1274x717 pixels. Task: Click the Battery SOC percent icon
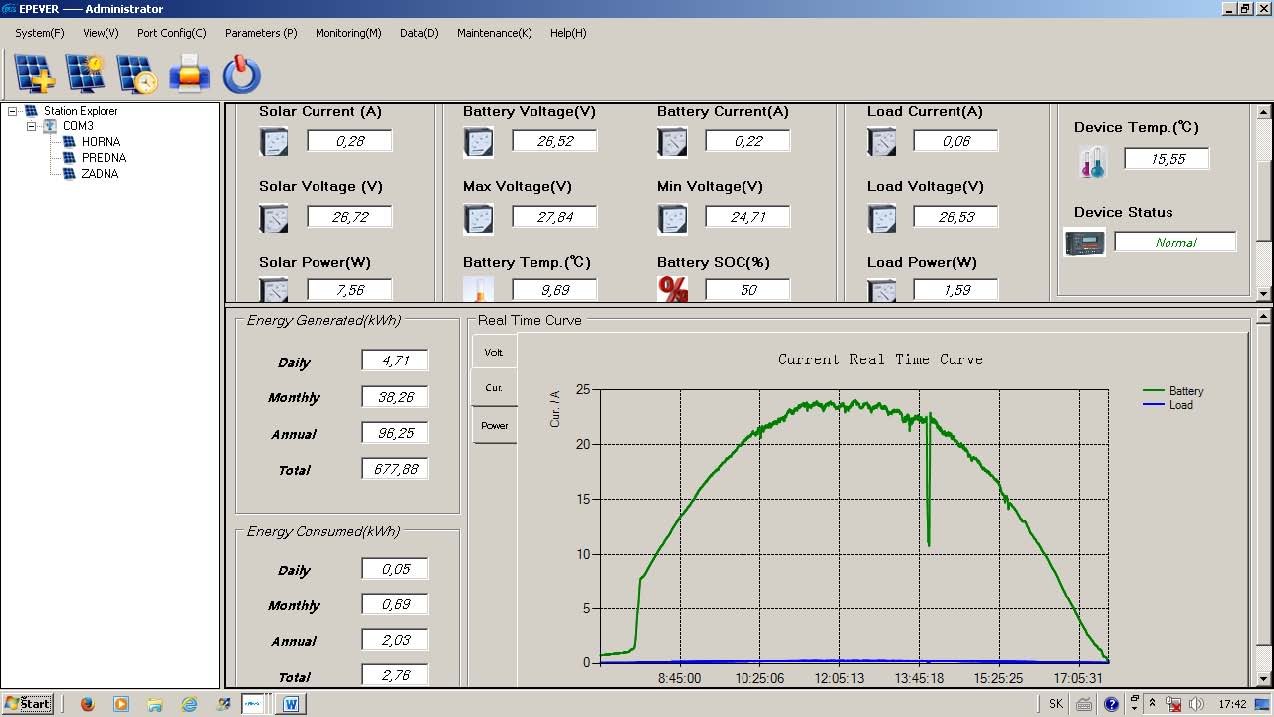tap(673, 289)
